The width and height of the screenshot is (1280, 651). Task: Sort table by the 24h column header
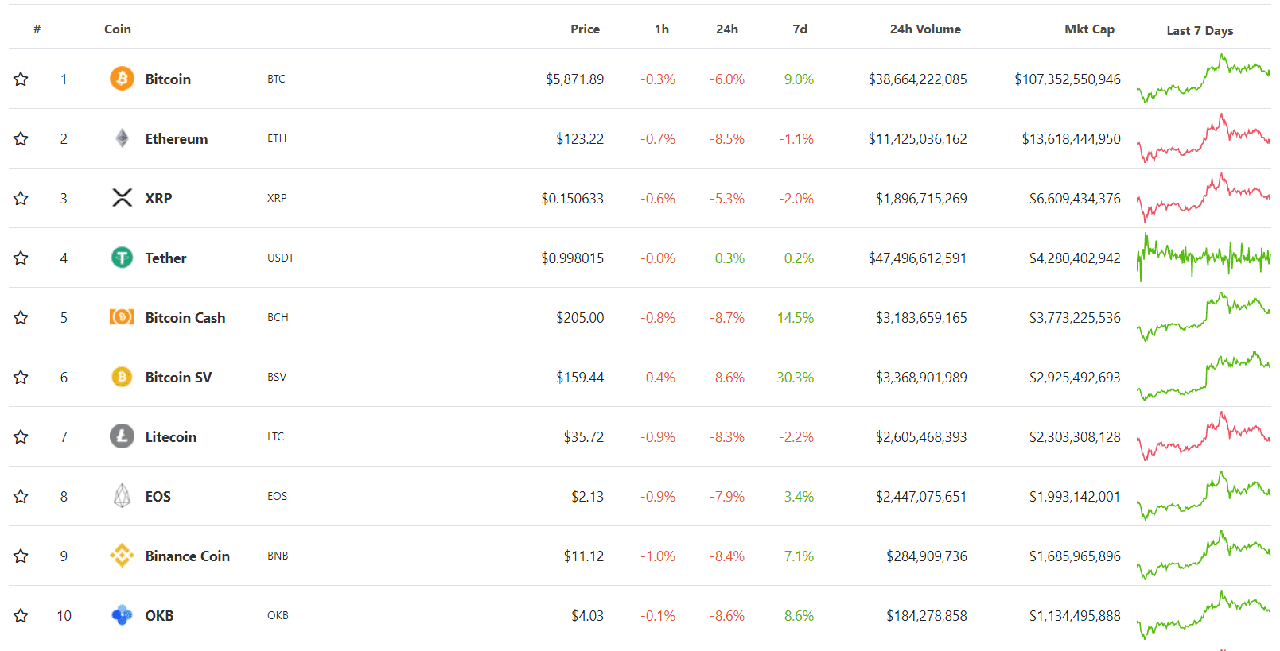tap(727, 29)
